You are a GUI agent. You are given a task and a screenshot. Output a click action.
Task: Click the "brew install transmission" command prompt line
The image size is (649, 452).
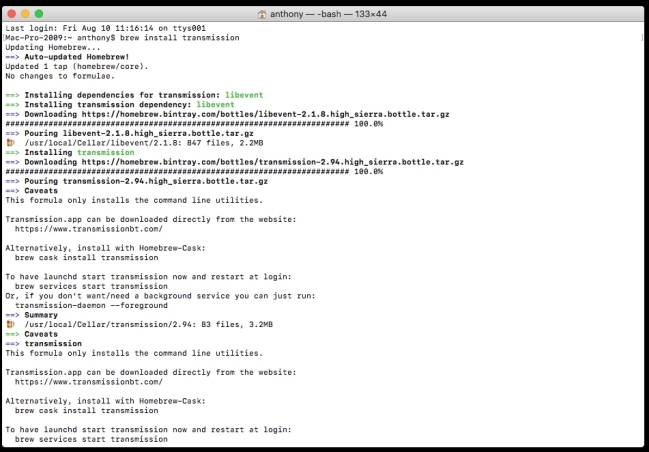click(x=122, y=38)
